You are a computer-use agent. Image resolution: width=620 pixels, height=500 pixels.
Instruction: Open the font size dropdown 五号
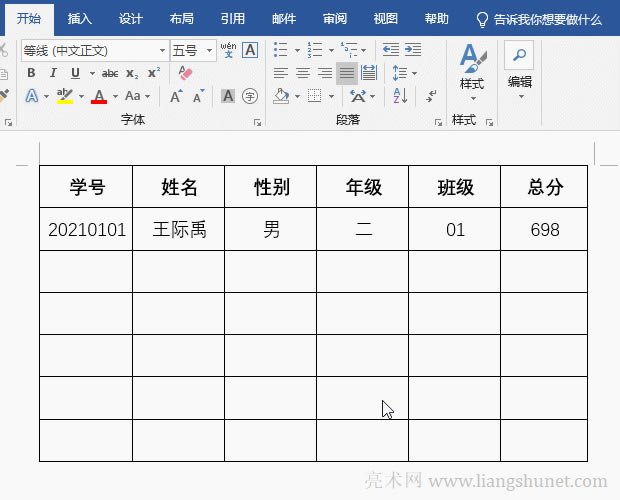point(209,50)
